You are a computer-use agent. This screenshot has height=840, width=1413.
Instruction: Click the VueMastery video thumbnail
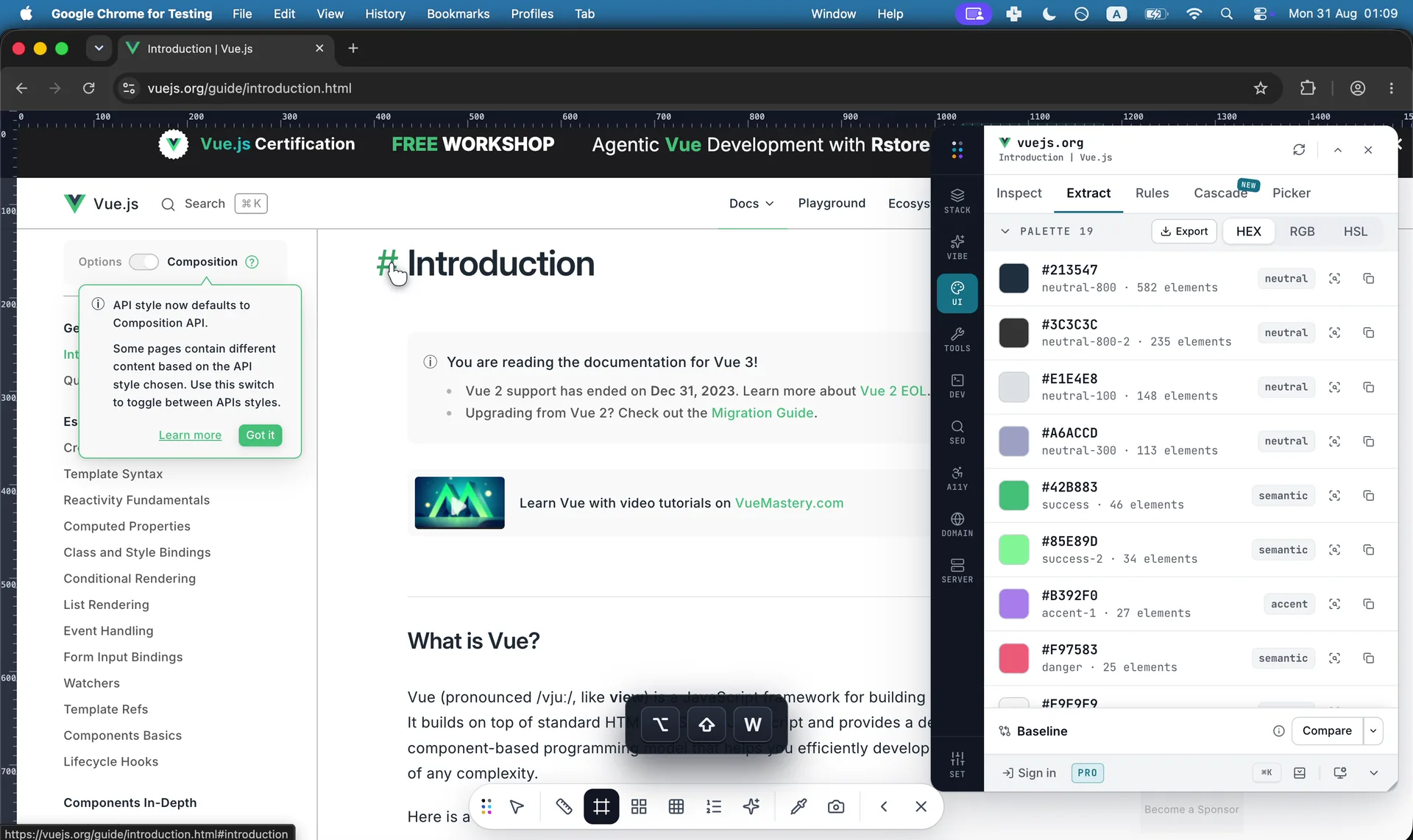click(x=459, y=503)
